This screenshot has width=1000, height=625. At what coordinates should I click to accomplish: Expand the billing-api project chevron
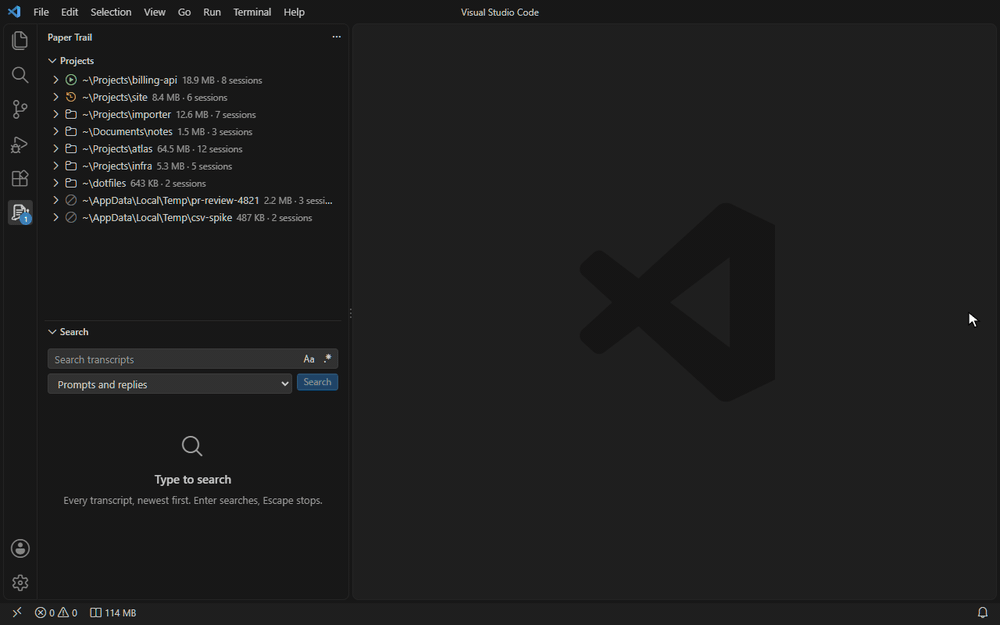pyautogui.click(x=55, y=80)
